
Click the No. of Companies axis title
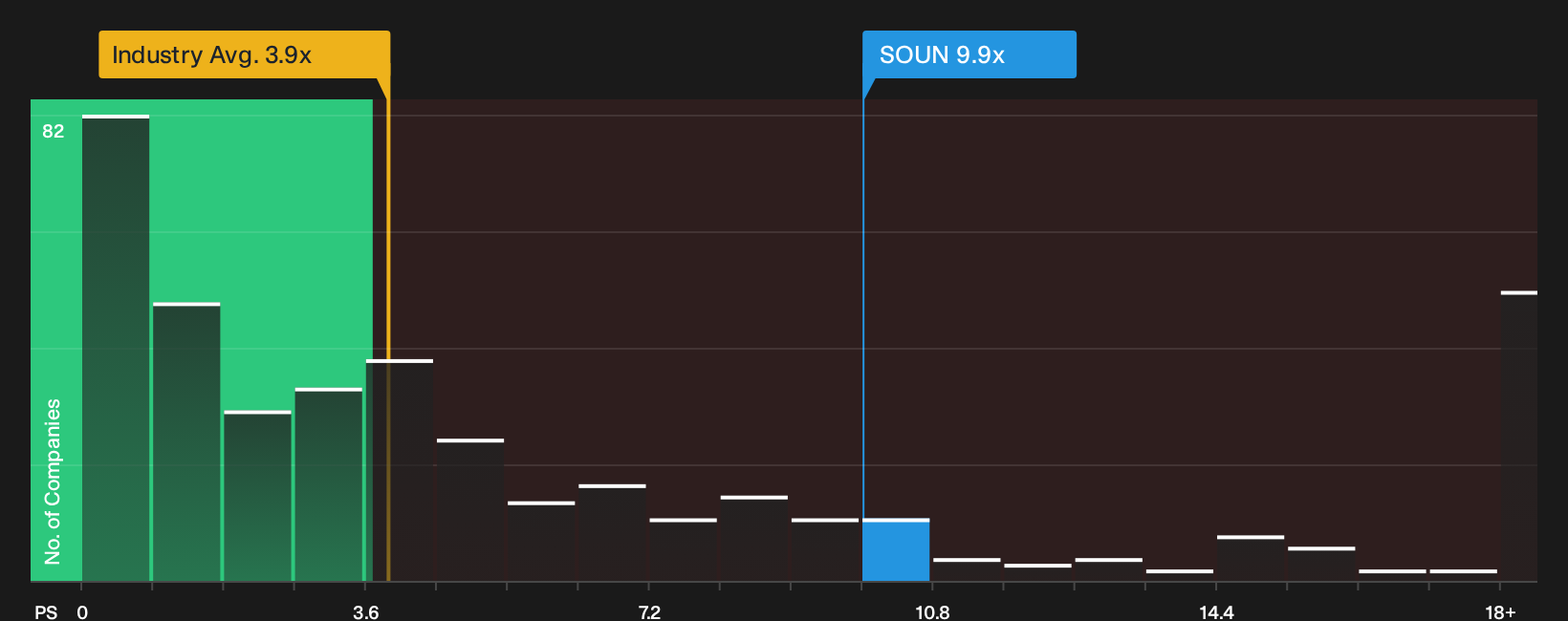pos(53,482)
